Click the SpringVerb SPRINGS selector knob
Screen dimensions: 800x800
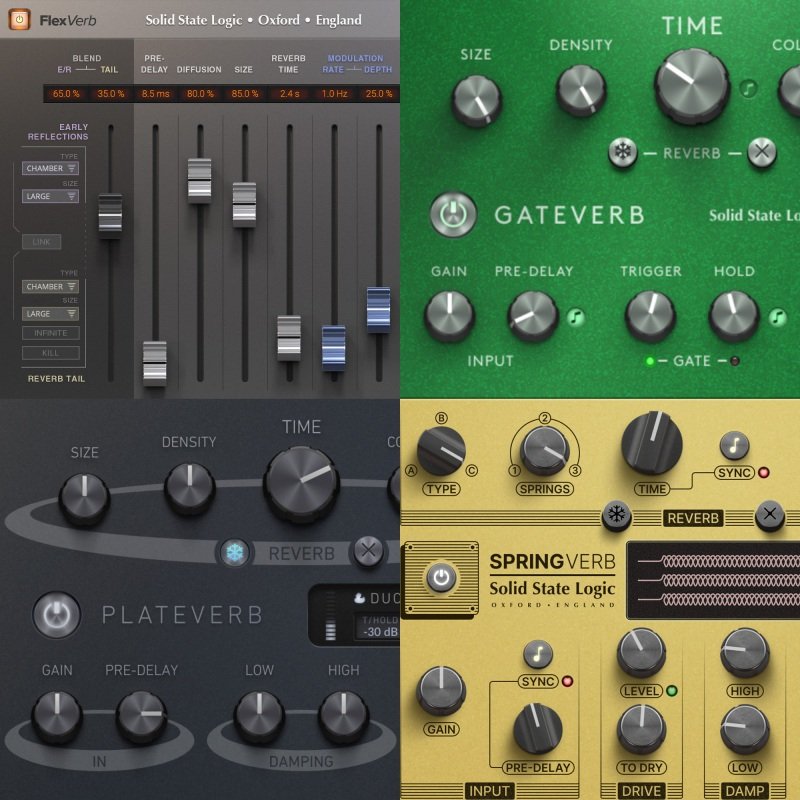[544, 451]
